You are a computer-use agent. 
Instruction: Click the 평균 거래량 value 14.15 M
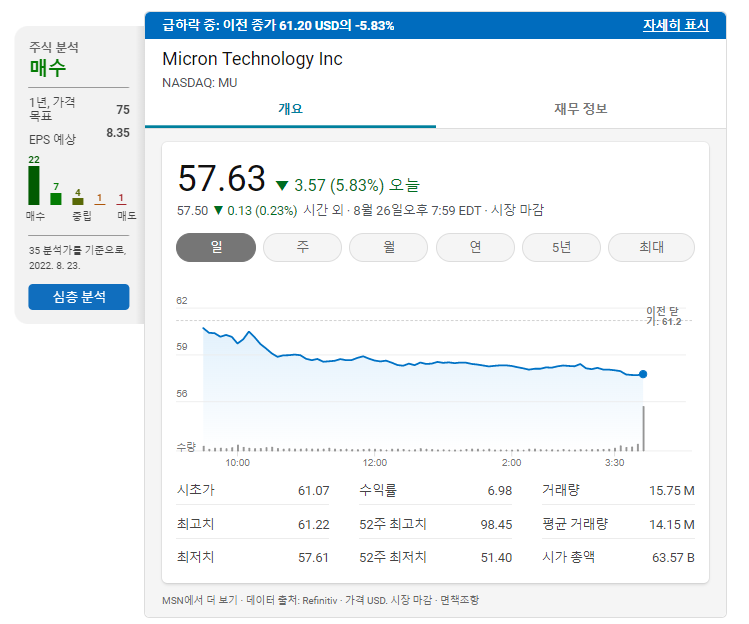[672, 525]
